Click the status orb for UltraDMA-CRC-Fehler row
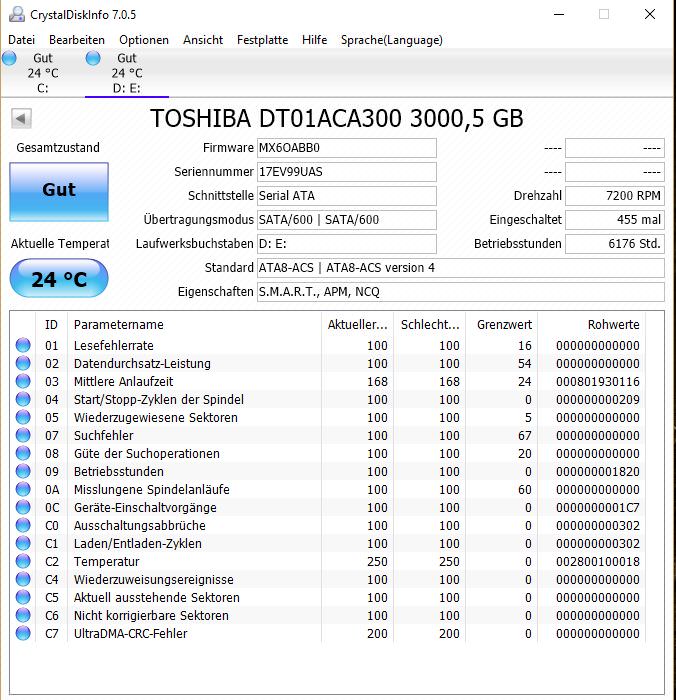676x700 pixels. point(23,633)
